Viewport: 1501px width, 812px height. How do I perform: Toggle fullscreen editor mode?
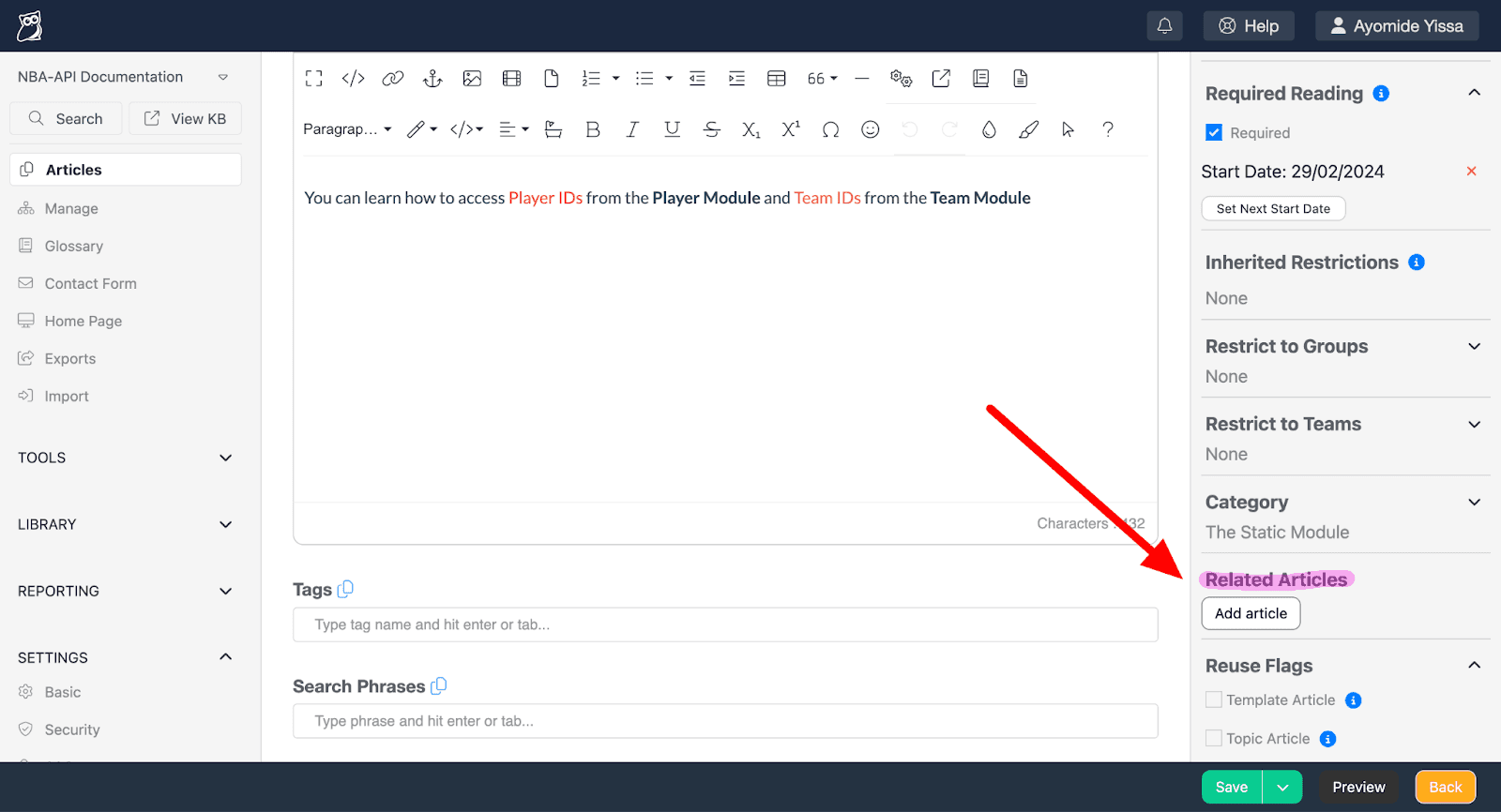(314, 79)
